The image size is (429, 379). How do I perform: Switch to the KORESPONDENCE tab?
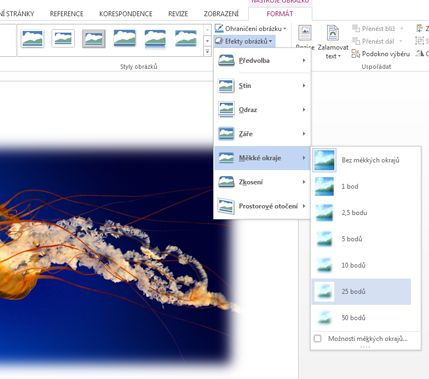[126, 14]
